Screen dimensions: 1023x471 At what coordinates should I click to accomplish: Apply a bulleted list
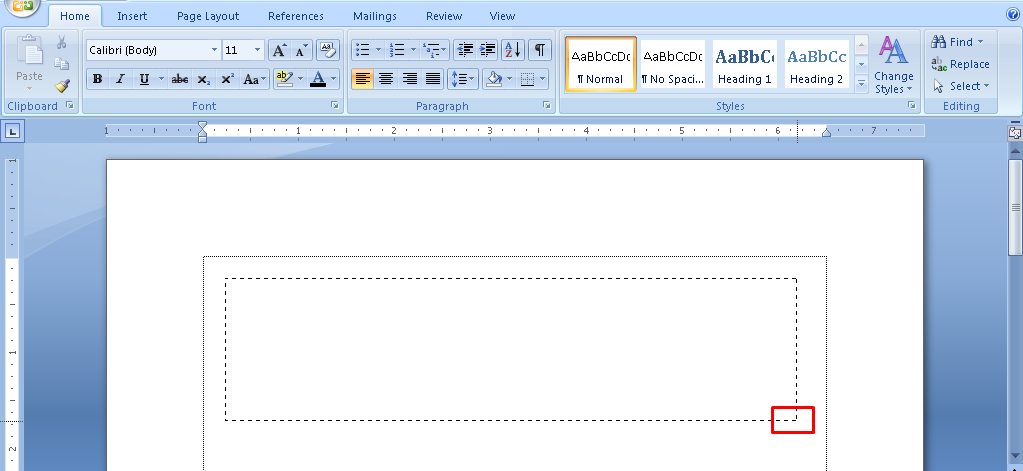363,50
